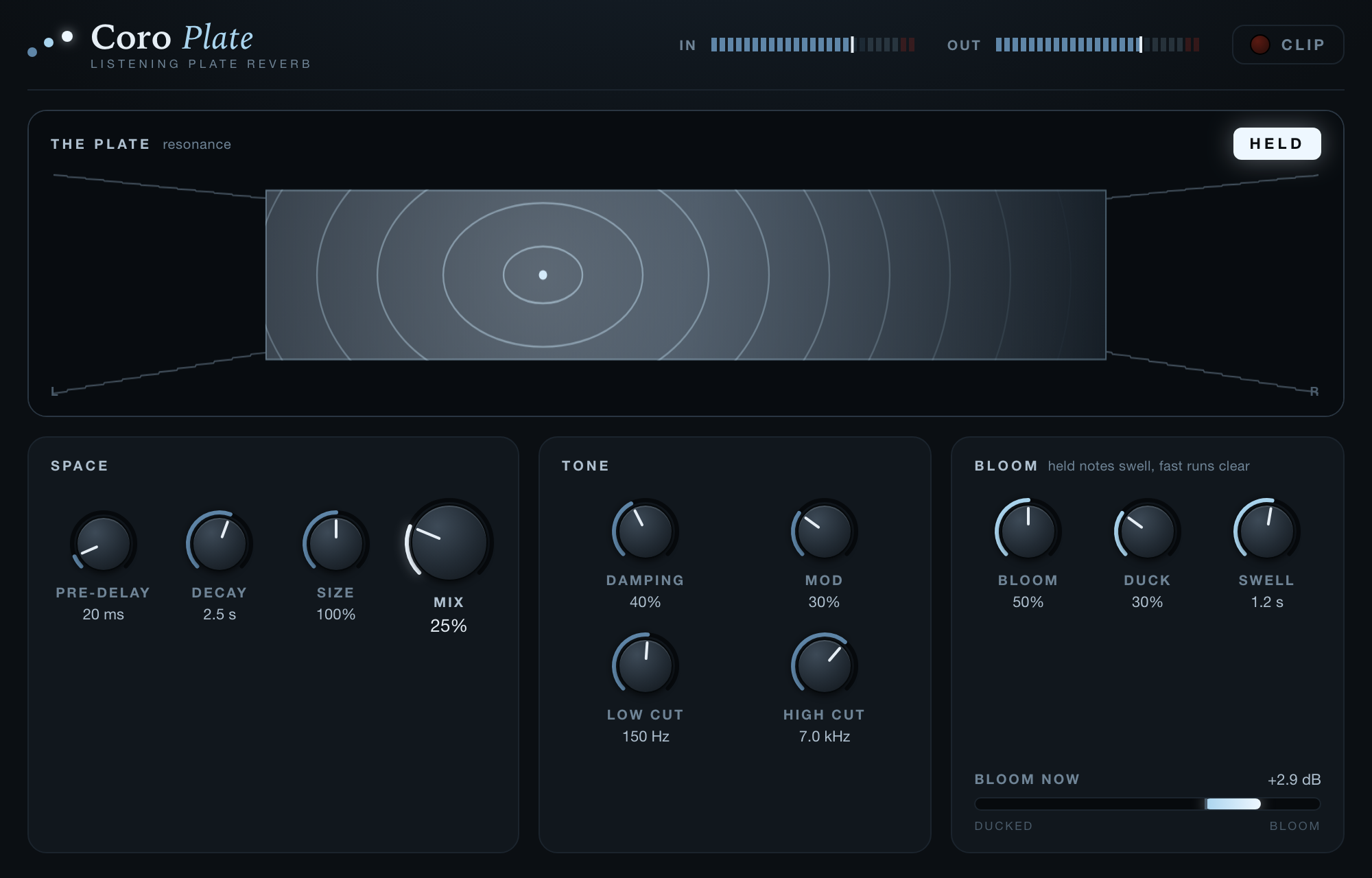
Task: Click the Duck knob
Action: 1147,531
